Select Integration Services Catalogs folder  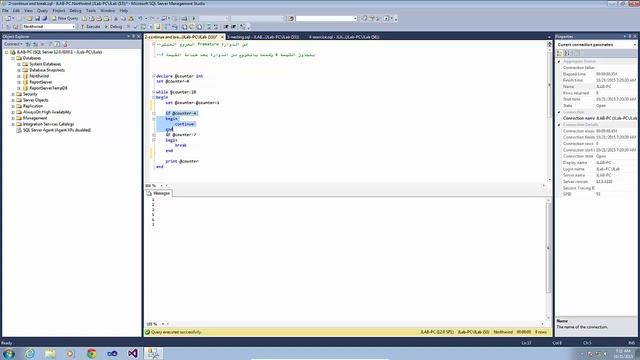click(49, 124)
